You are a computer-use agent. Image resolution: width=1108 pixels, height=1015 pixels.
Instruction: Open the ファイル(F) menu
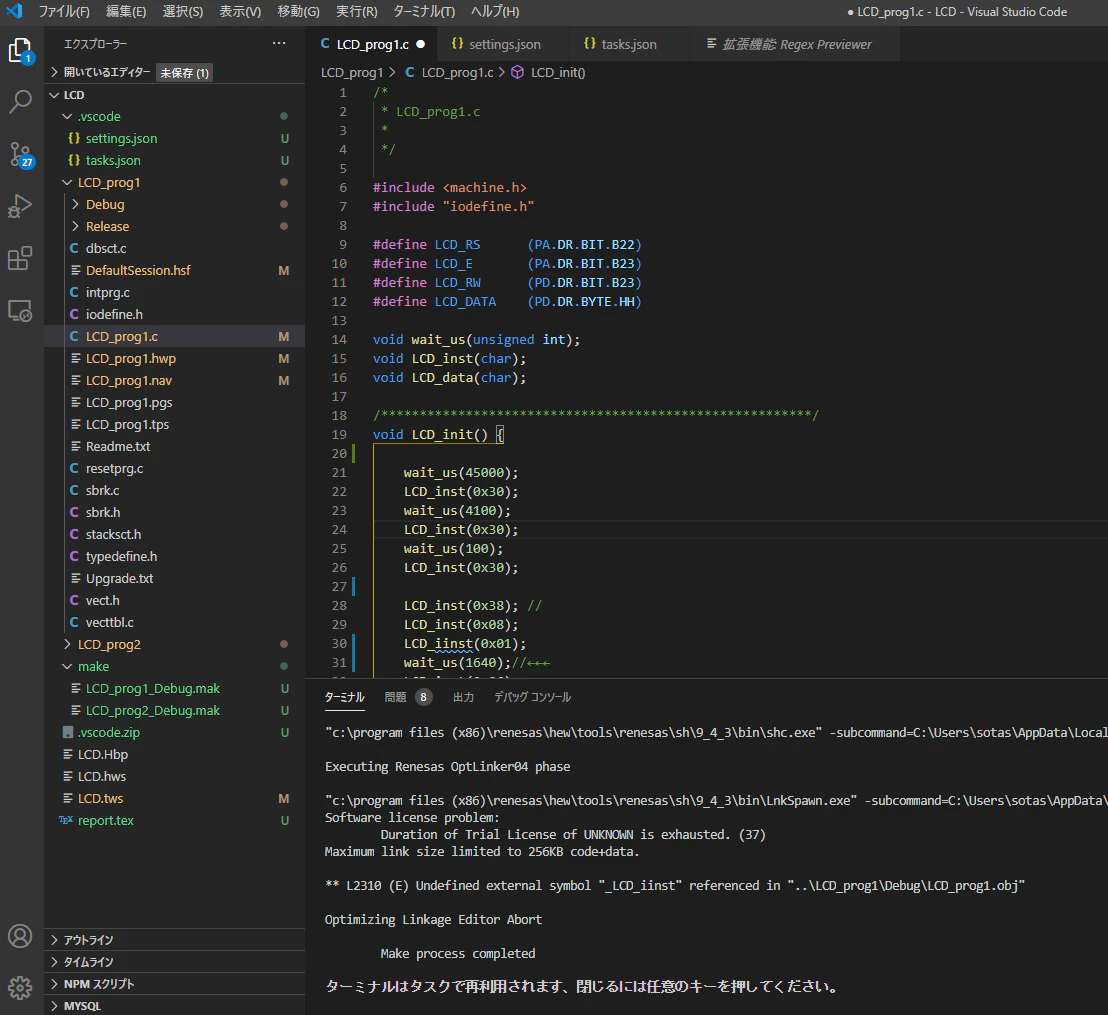click(x=64, y=11)
